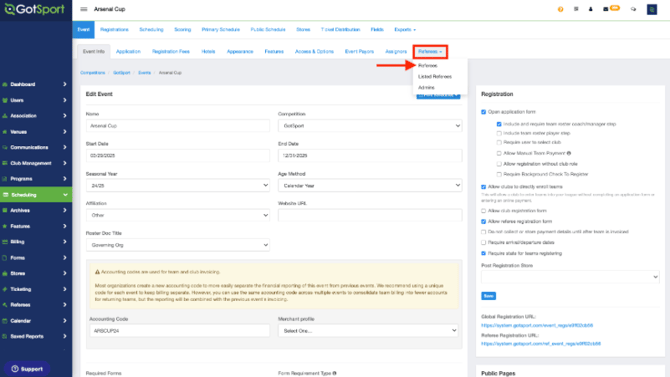Switch to the Registration Fees tab
This screenshot has height=377, width=670.
[170, 51]
